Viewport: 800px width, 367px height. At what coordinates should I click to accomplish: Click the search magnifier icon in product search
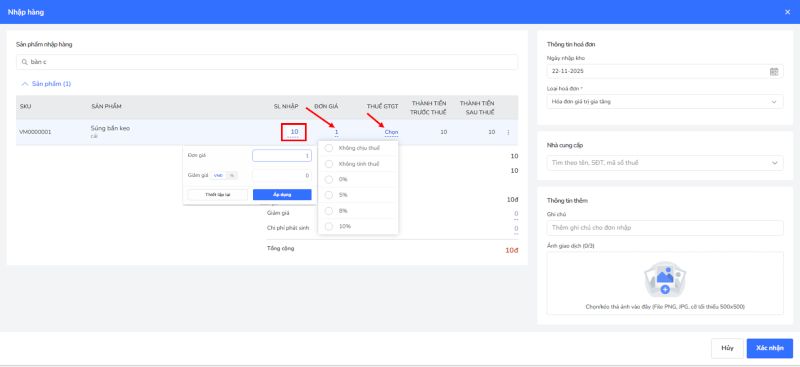click(x=24, y=62)
